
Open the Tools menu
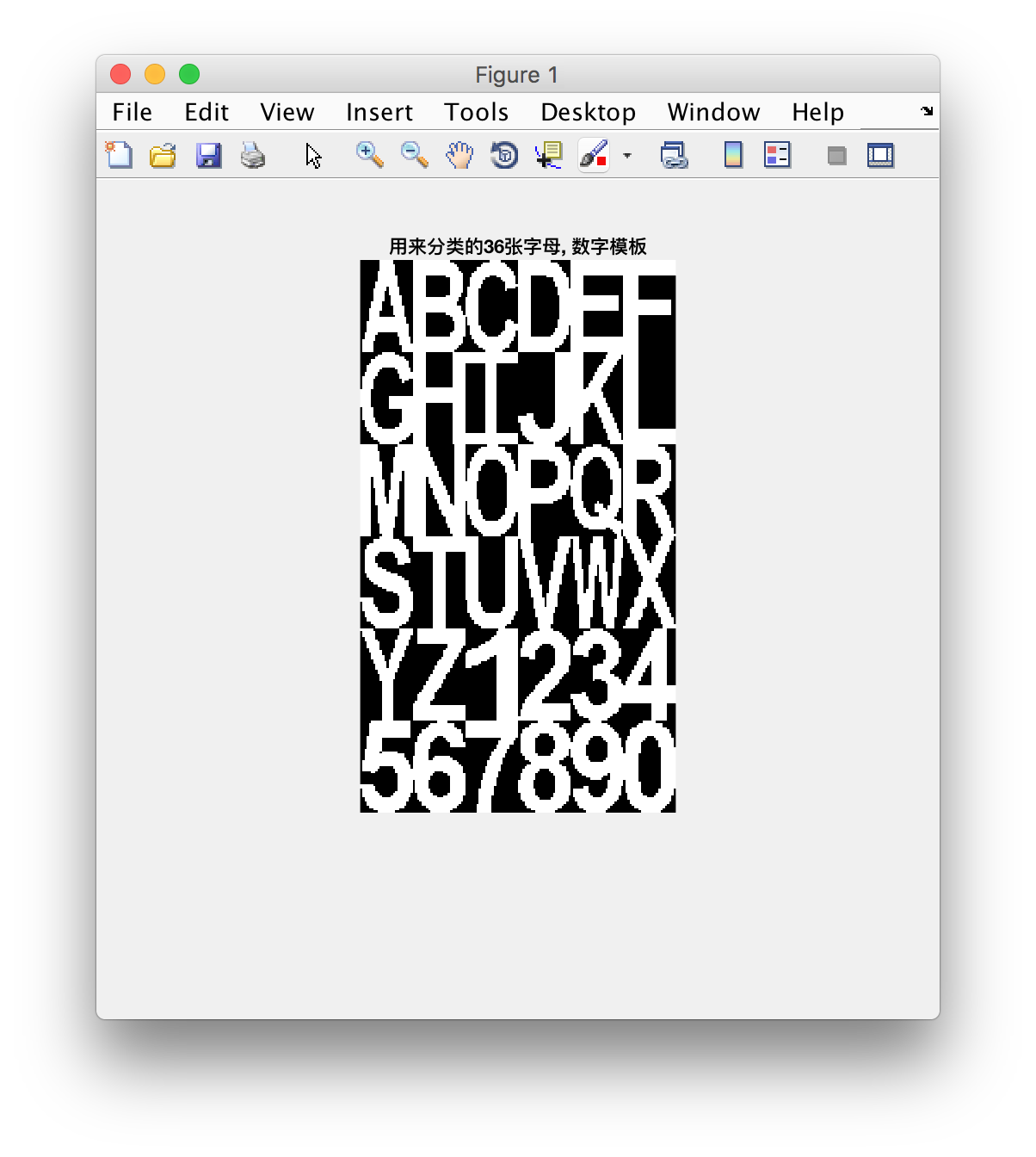click(476, 112)
